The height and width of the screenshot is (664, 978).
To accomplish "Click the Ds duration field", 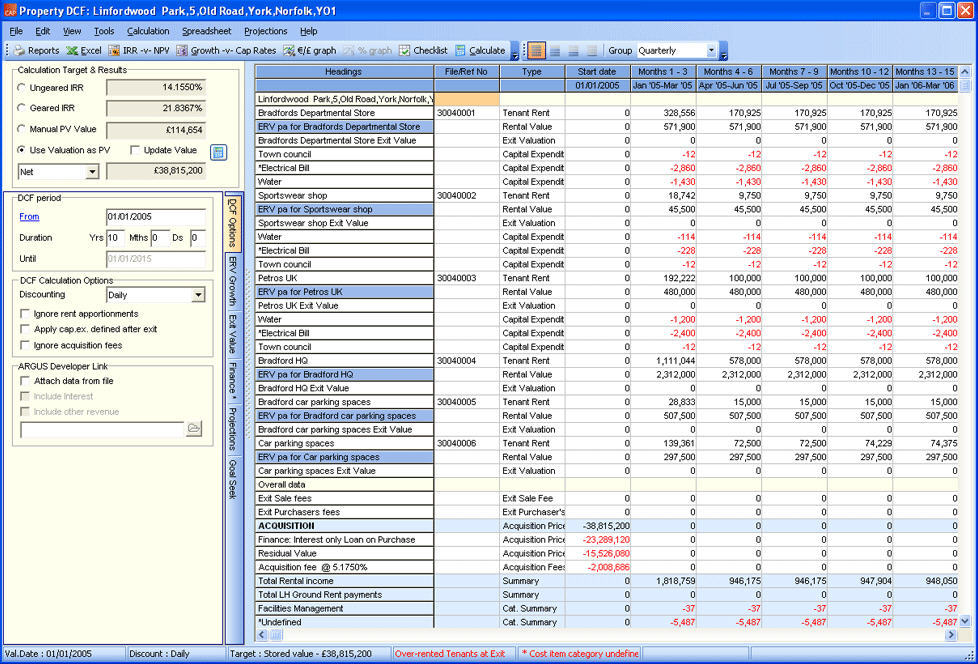I will tap(198, 238).
